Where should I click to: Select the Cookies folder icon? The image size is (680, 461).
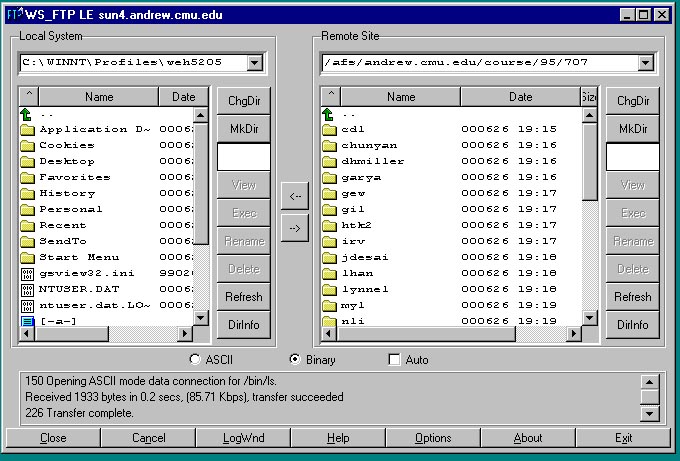27,145
